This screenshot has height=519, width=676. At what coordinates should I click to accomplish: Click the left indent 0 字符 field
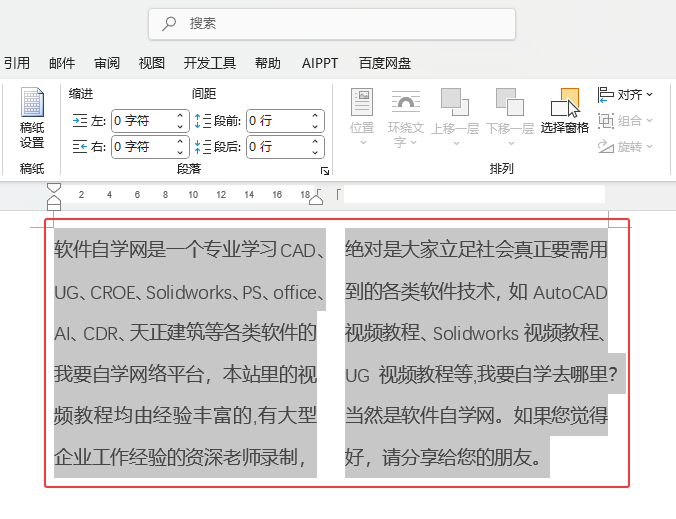point(150,121)
